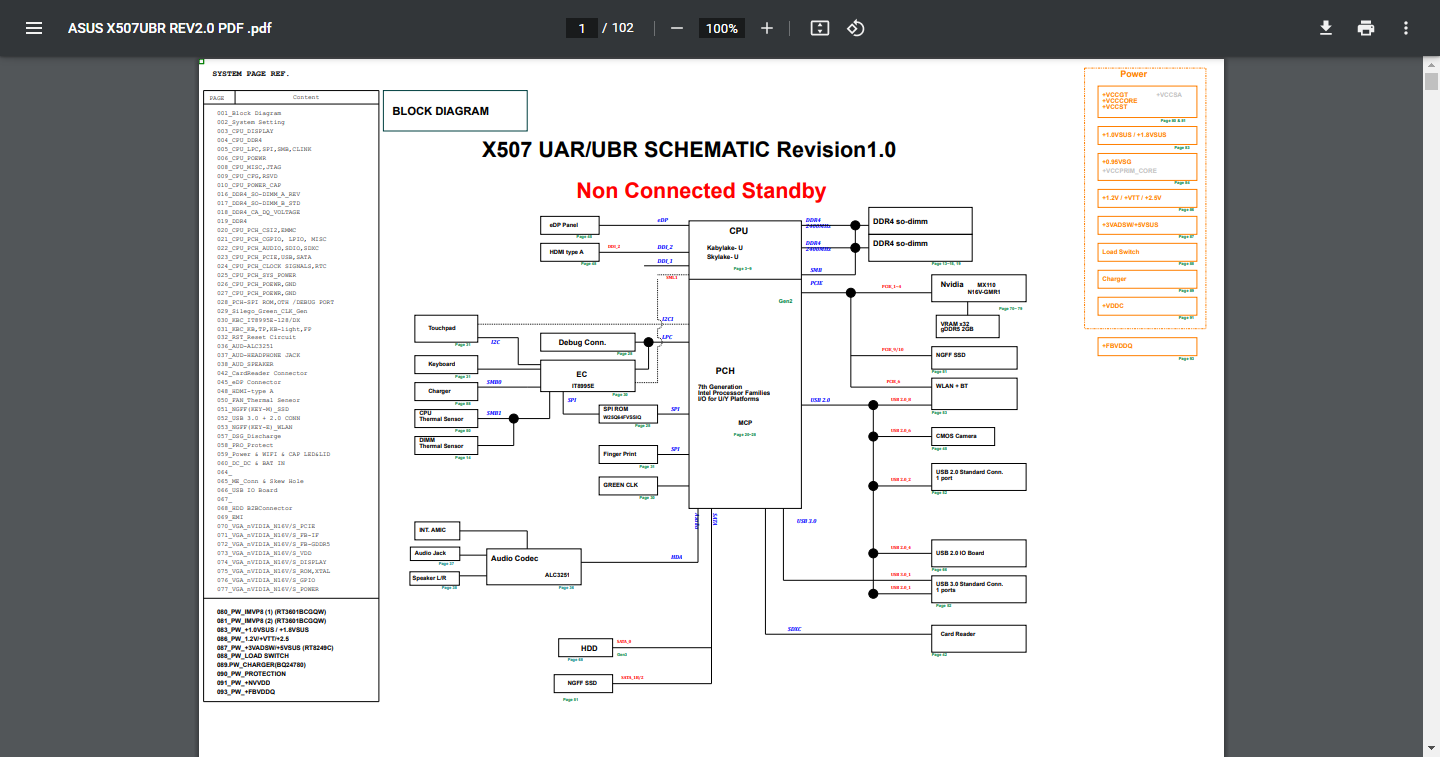Click the vertical scrollbar thumb

[1432, 81]
